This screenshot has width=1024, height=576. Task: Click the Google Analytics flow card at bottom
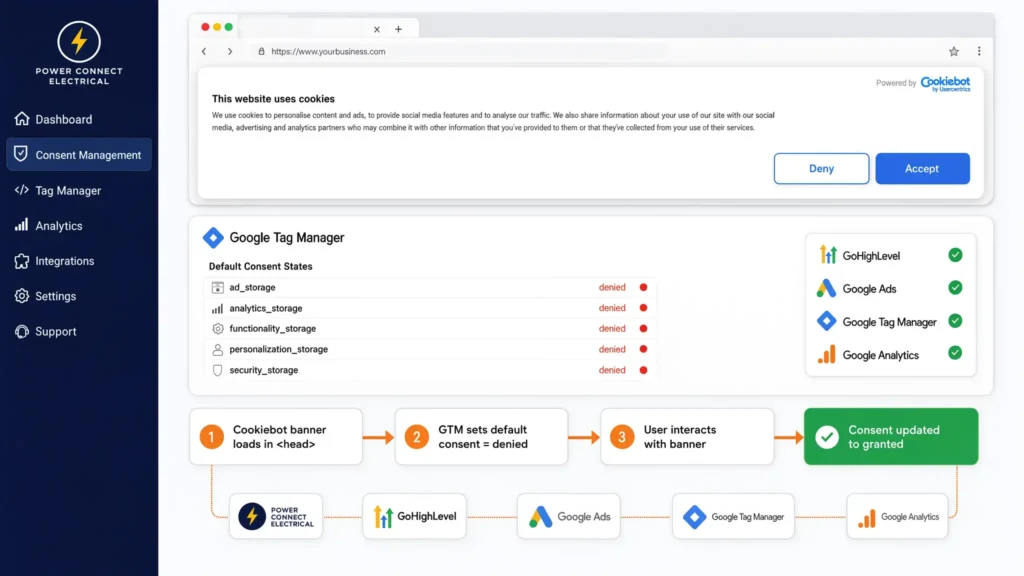tap(897, 517)
